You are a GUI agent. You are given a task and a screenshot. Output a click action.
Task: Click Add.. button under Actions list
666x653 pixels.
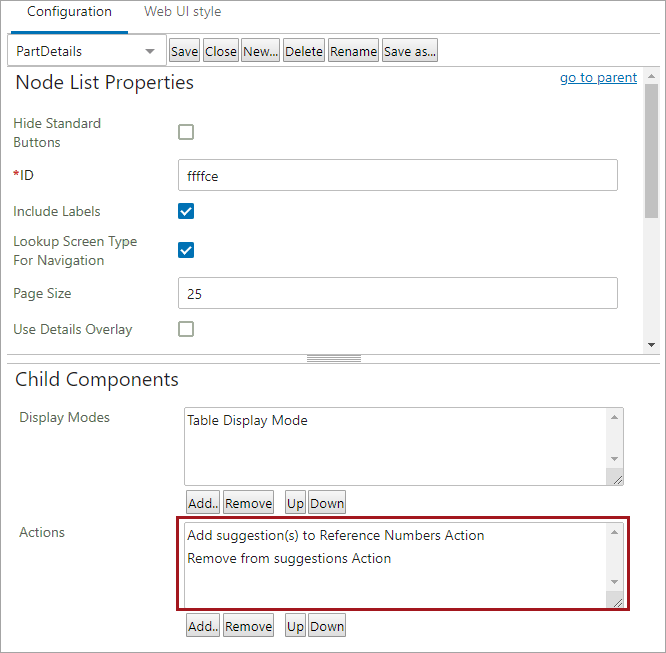pos(203,626)
